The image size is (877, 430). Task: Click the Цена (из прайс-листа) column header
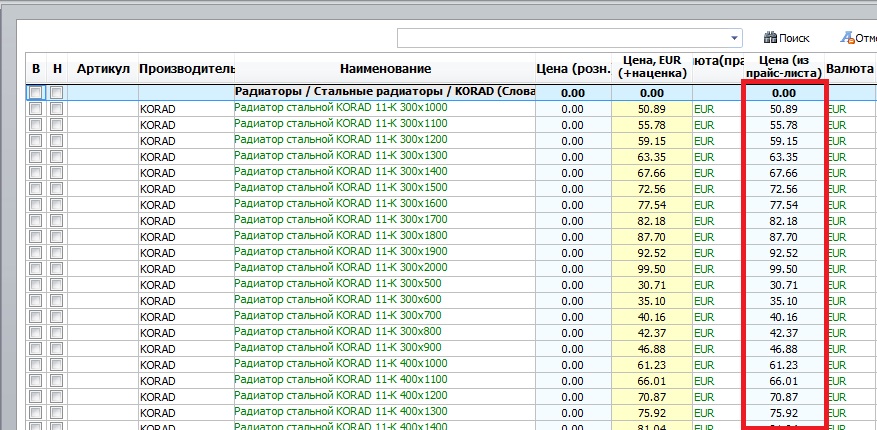(x=783, y=67)
